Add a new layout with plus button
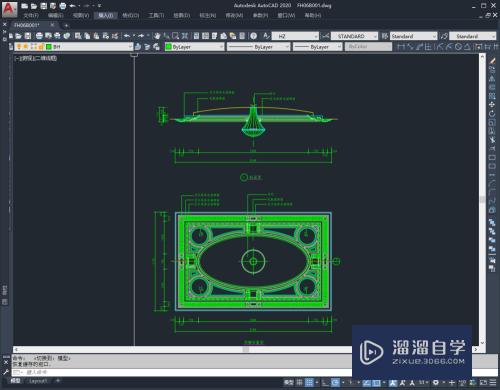500x390 pixels. tap(58, 381)
